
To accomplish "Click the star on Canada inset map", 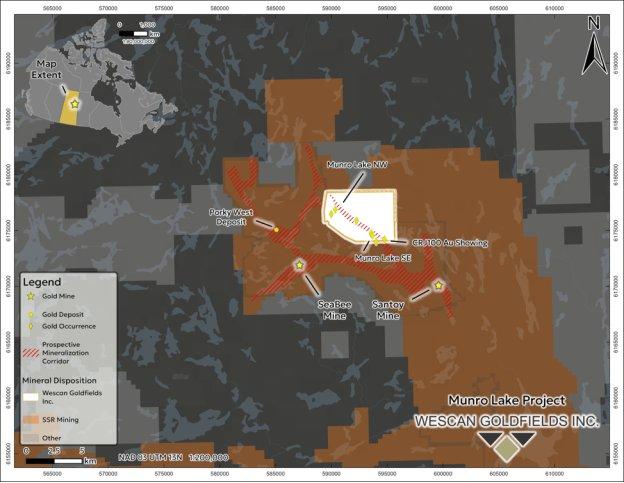I will (x=75, y=104).
